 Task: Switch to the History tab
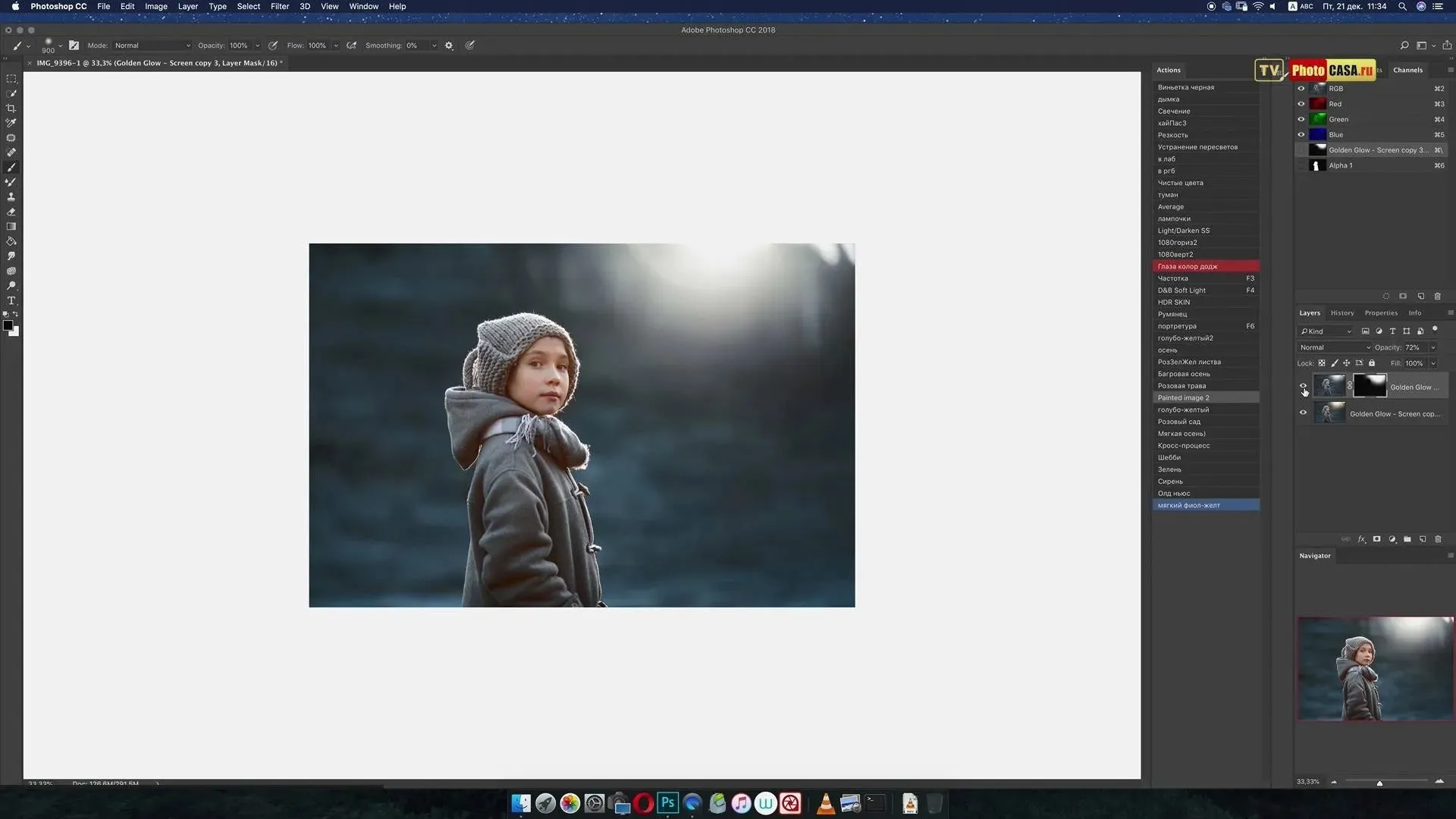pyautogui.click(x=1341, y=312)
